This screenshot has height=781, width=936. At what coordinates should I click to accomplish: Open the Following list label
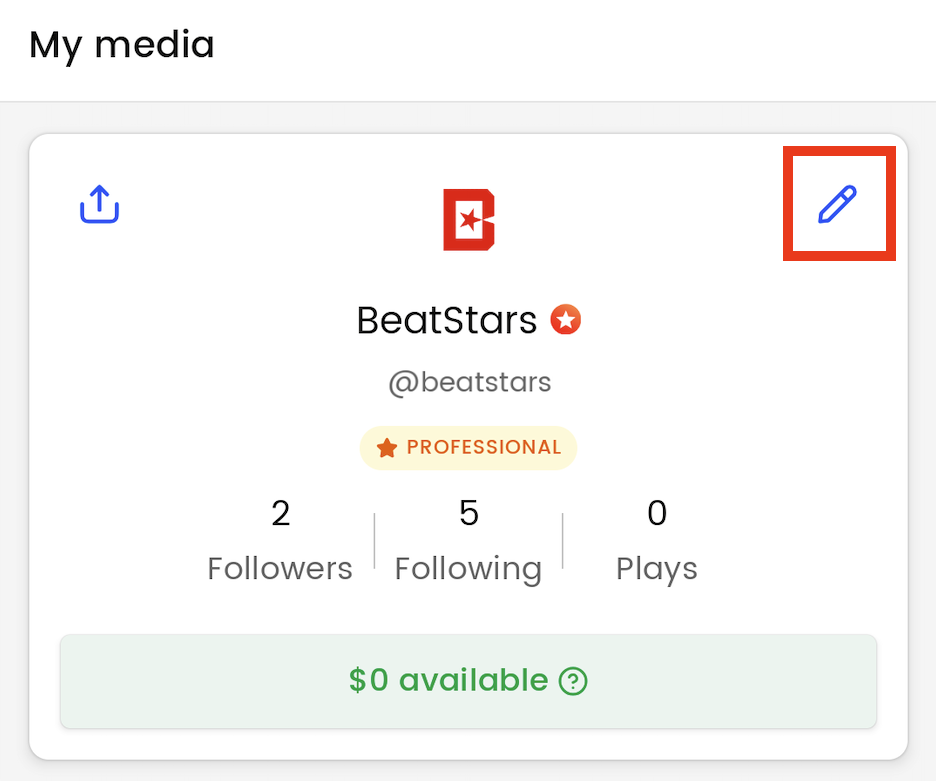click(468, 568)
